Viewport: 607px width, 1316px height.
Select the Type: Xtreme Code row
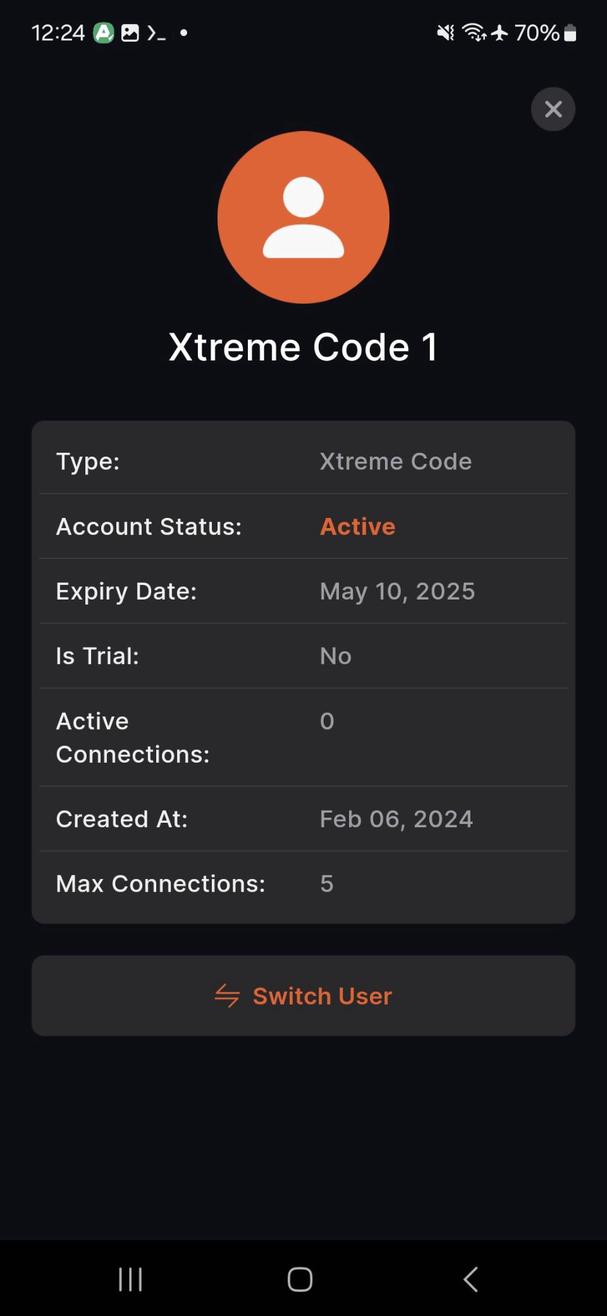(x=303, y=461)
